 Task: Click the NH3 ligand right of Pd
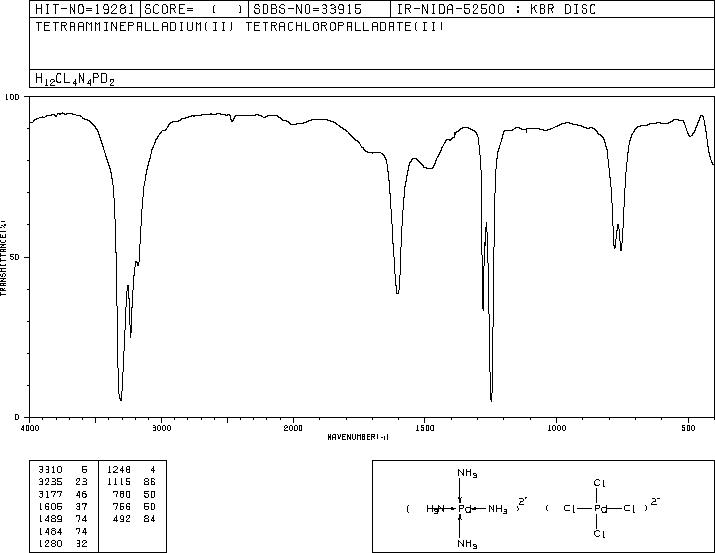pos(498,509)
